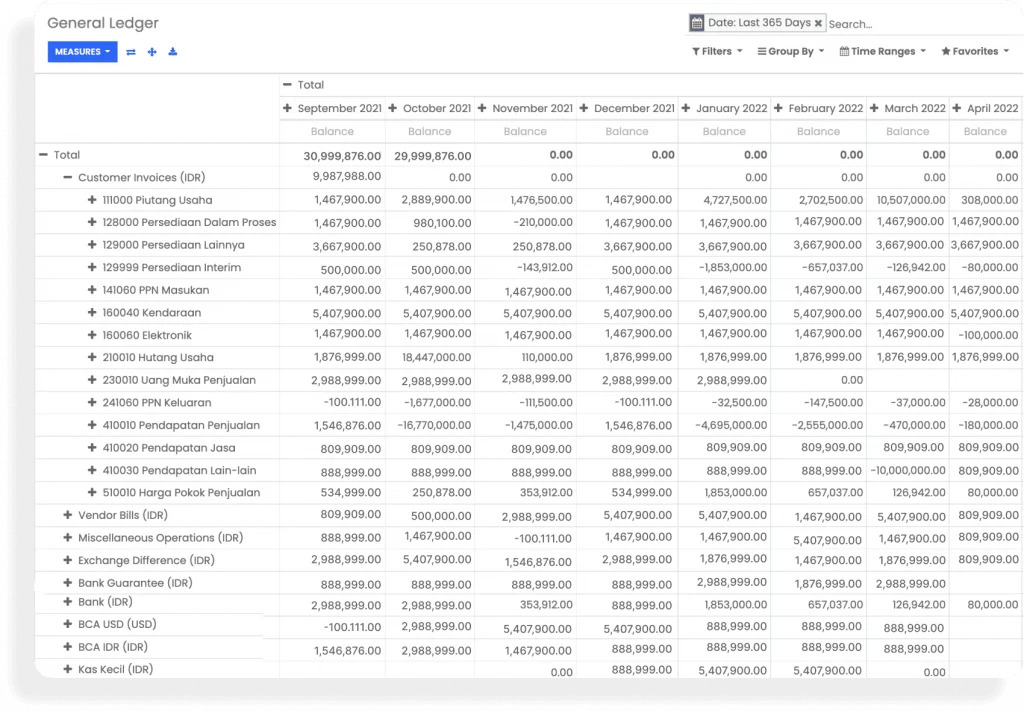Expand 510010 Harga Pokok Penjualan row
The image size is (1024, 713).
click(x=92, y=493)
